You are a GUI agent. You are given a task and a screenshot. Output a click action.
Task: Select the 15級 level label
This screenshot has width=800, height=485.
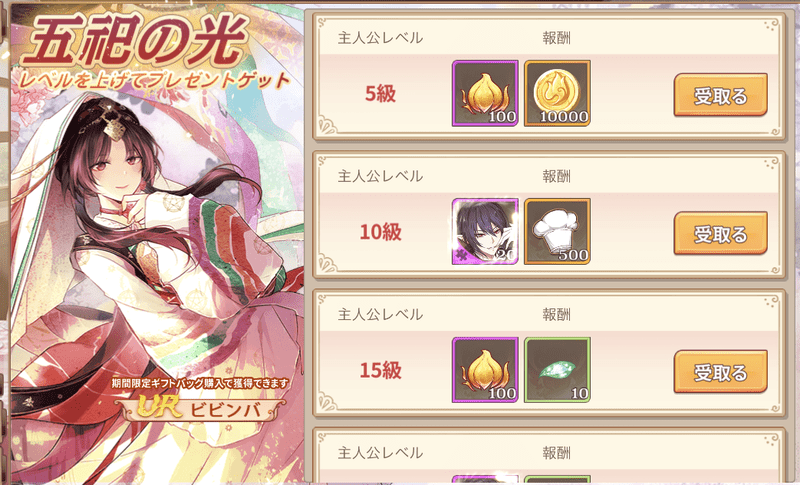[x=381, y=370]
